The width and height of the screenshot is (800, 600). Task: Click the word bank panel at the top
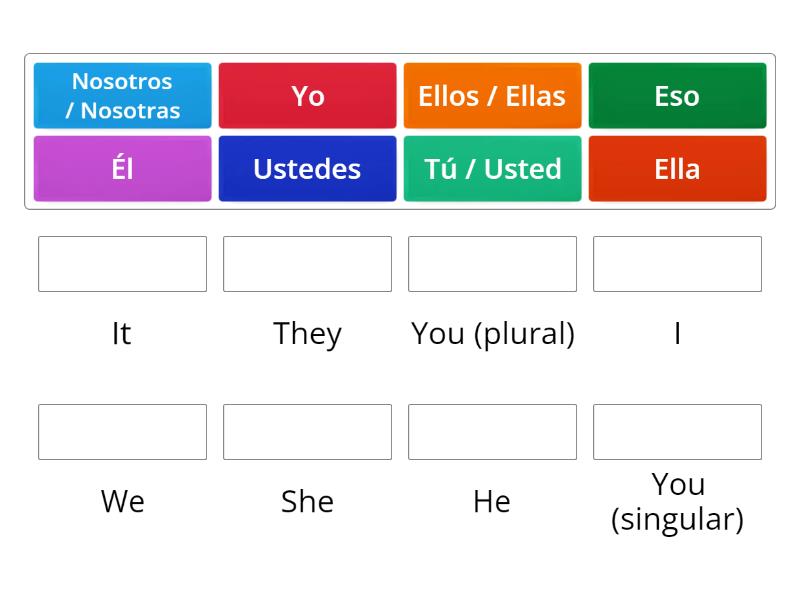[x=400, y=132]
